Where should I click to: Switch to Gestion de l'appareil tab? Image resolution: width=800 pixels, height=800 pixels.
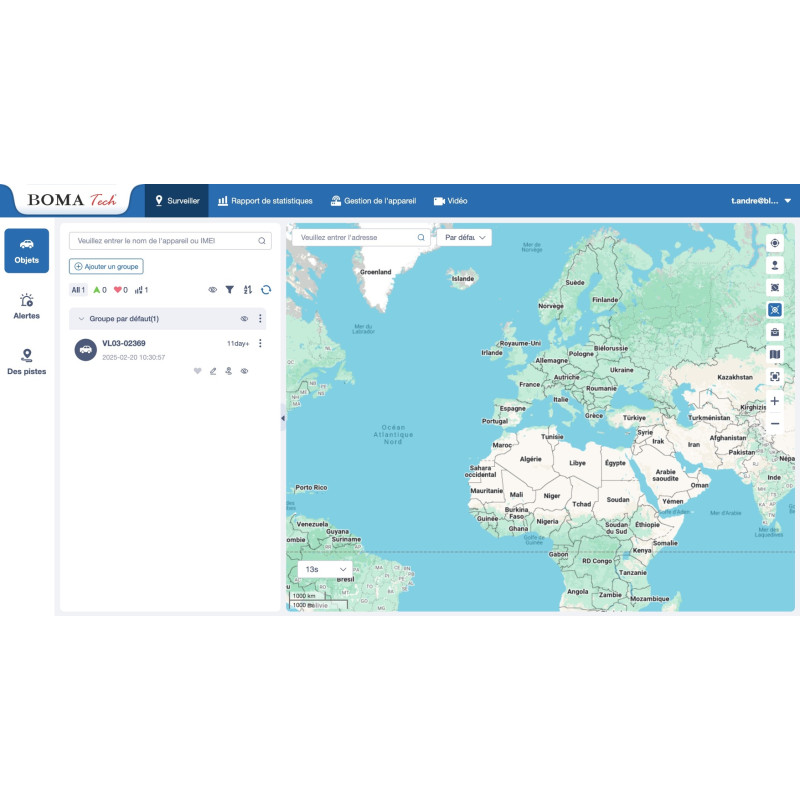tap(373, 201)
